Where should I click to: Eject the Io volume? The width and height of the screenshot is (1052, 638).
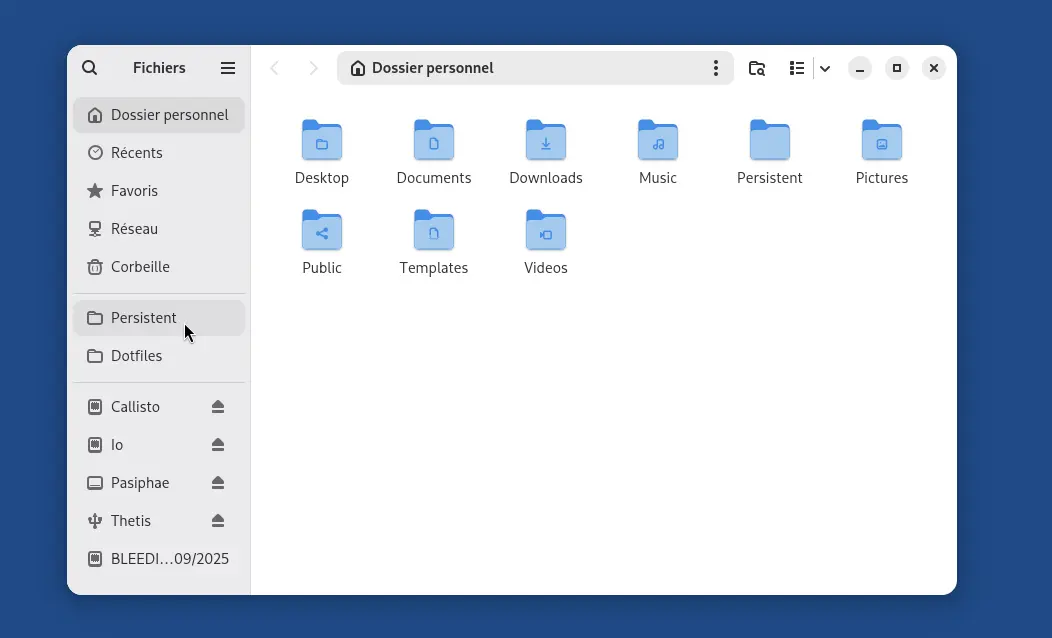tap(217, 445)
